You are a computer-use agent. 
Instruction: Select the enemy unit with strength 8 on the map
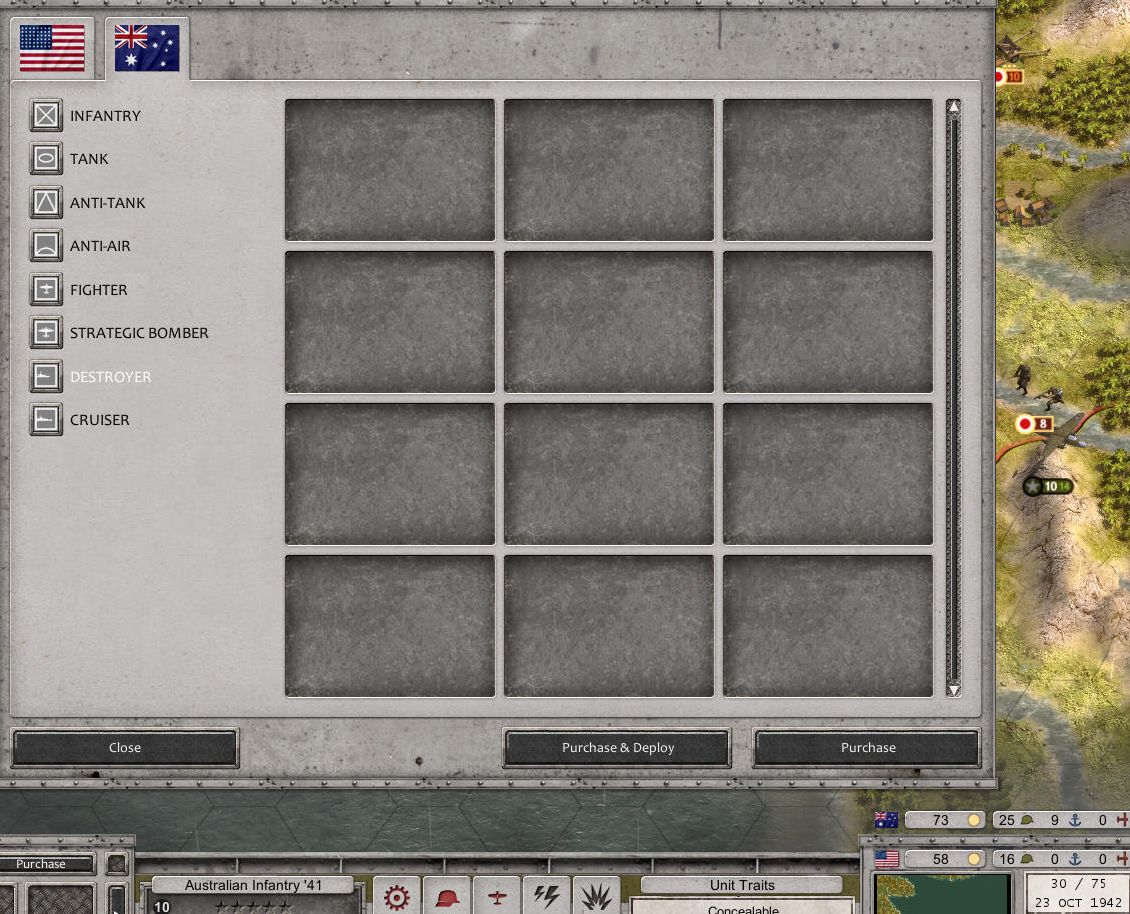pos(1034,423)
